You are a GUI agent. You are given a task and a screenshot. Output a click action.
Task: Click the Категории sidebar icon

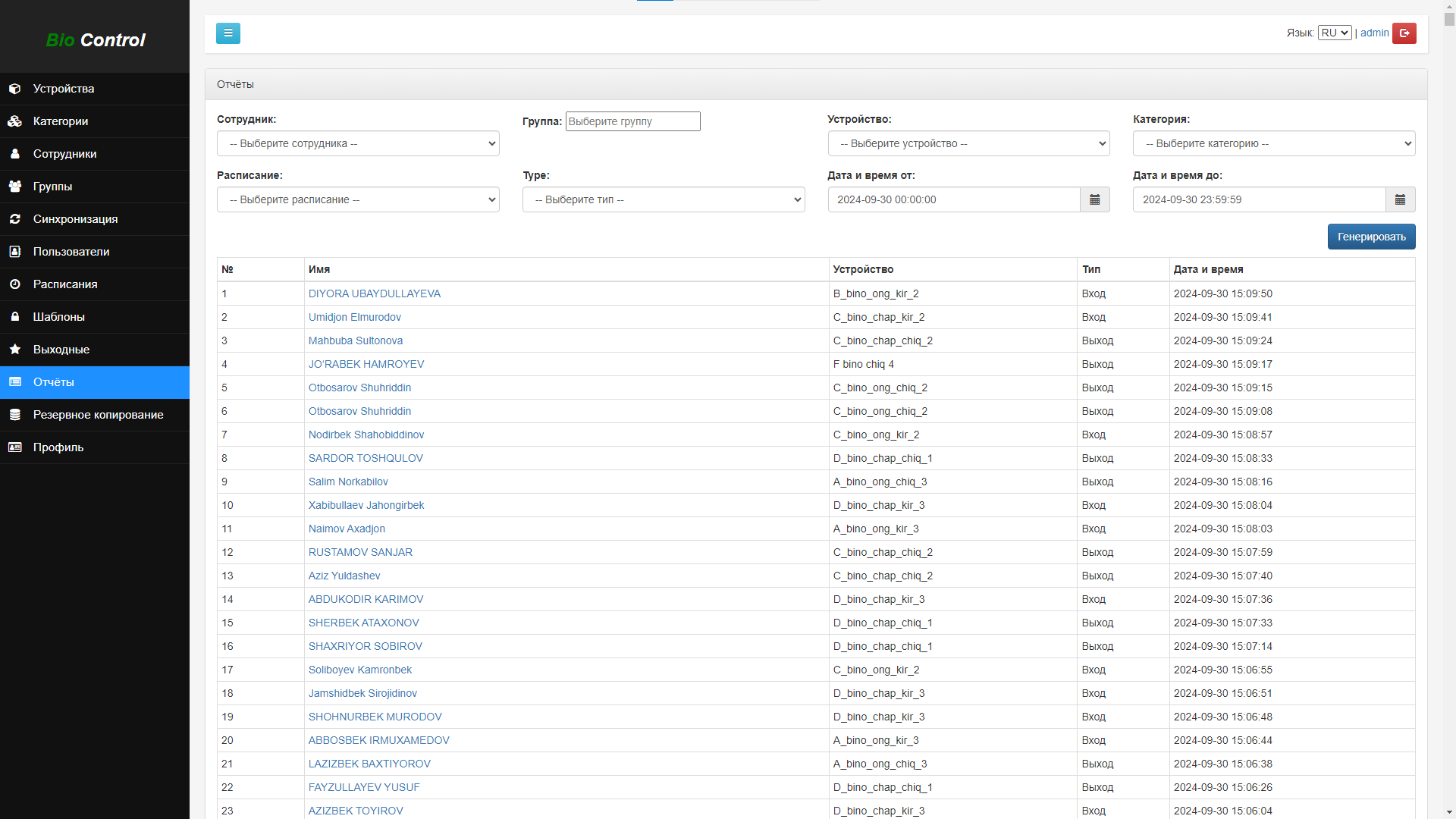click(x=14, y=121)
